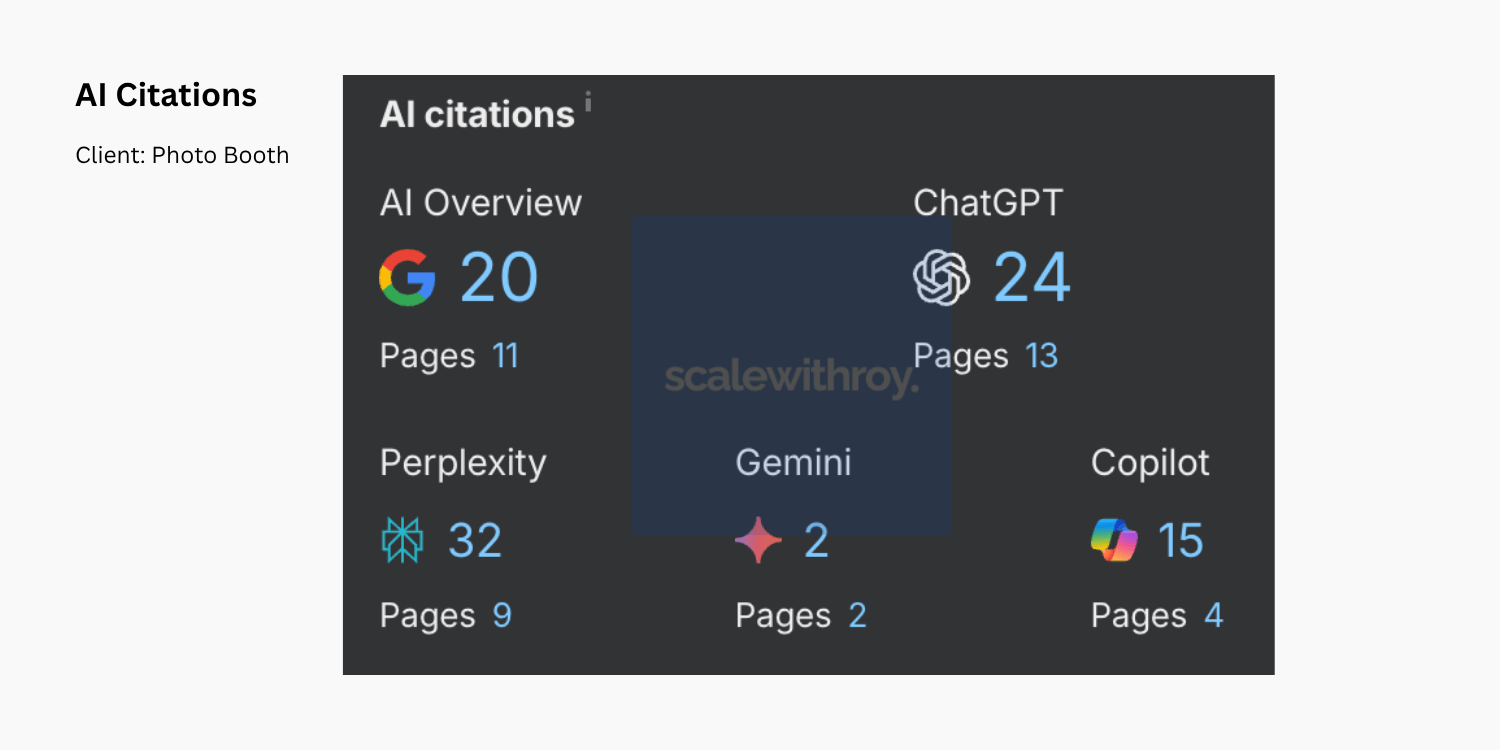1500x750 pixels.
Task: Click the AI Overview citation count 20
Action: point(499,277)
